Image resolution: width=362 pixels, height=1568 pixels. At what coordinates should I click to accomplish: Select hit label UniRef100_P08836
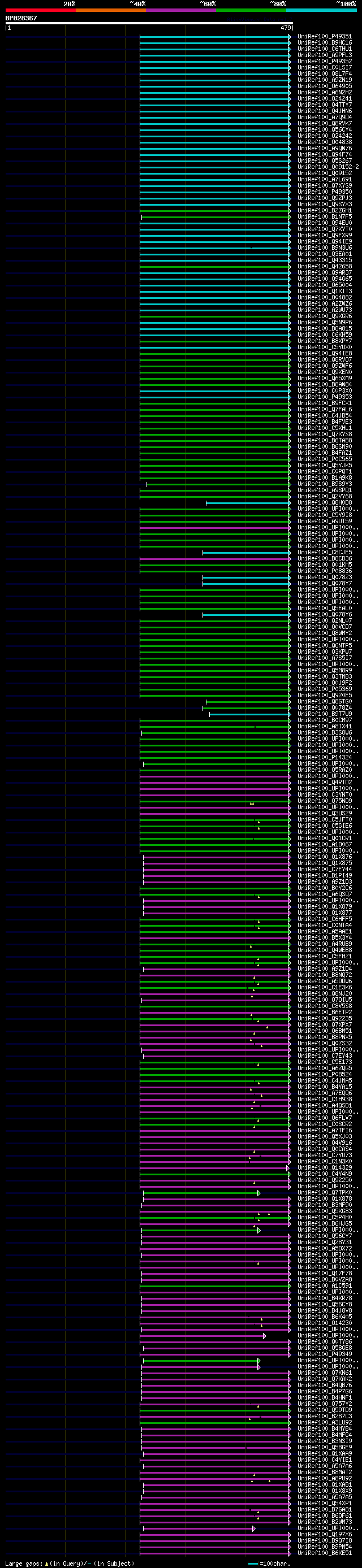(325, 571)
